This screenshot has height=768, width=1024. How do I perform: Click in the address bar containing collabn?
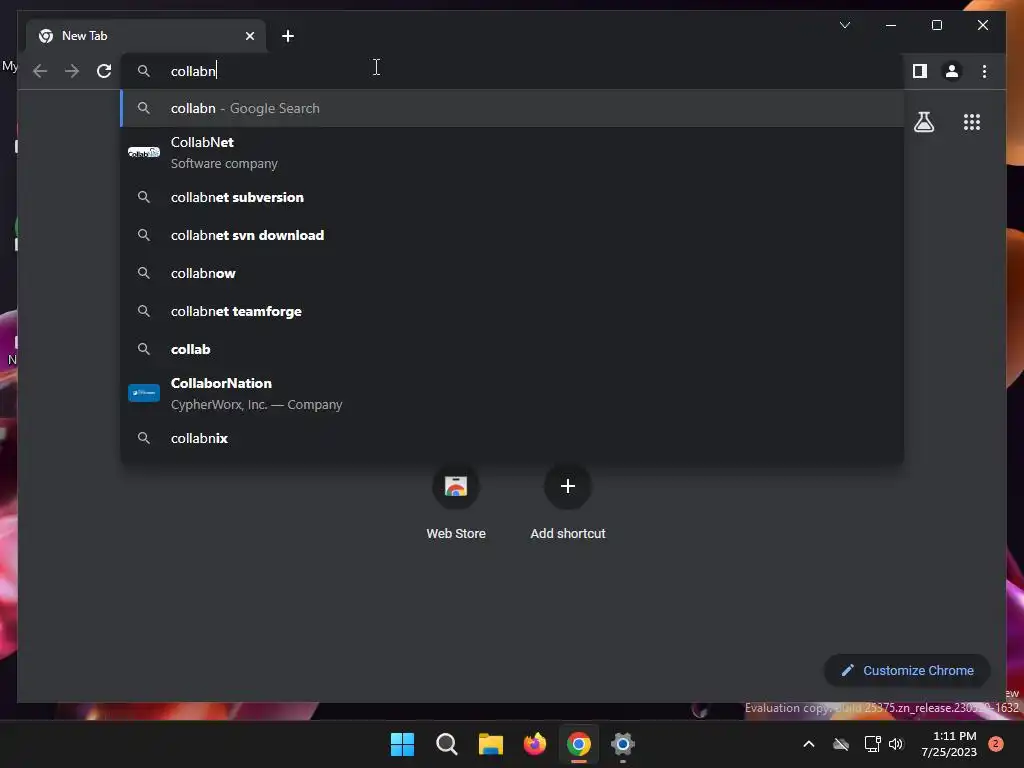513,71
